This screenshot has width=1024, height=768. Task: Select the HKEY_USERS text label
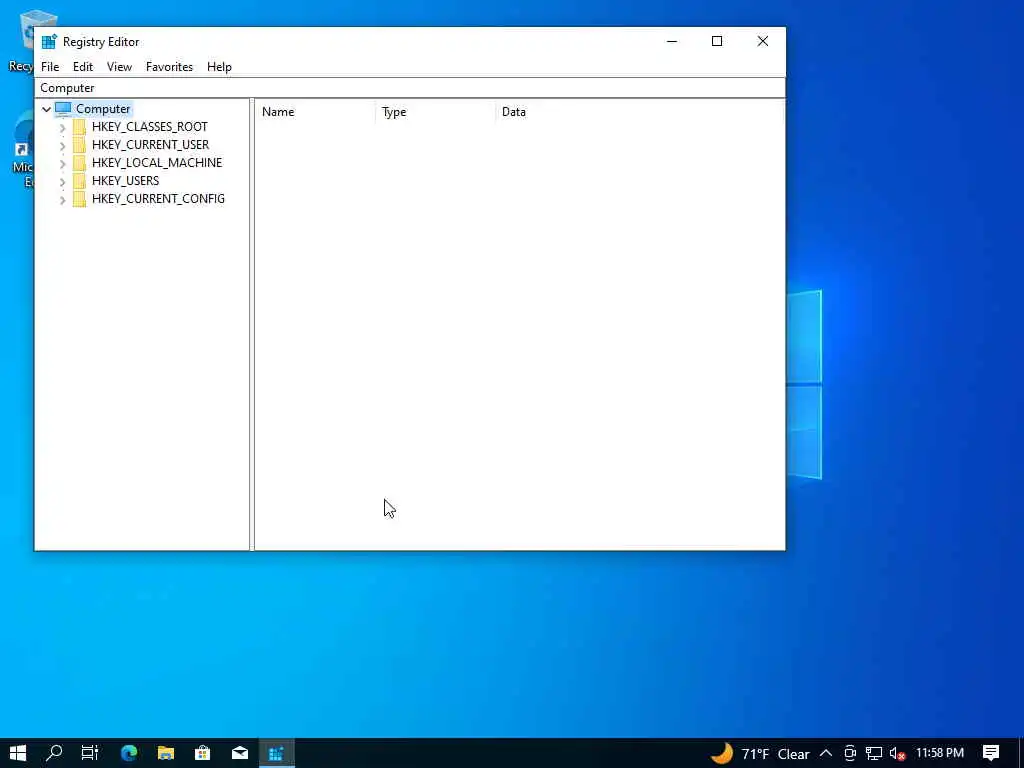(125, 181)
